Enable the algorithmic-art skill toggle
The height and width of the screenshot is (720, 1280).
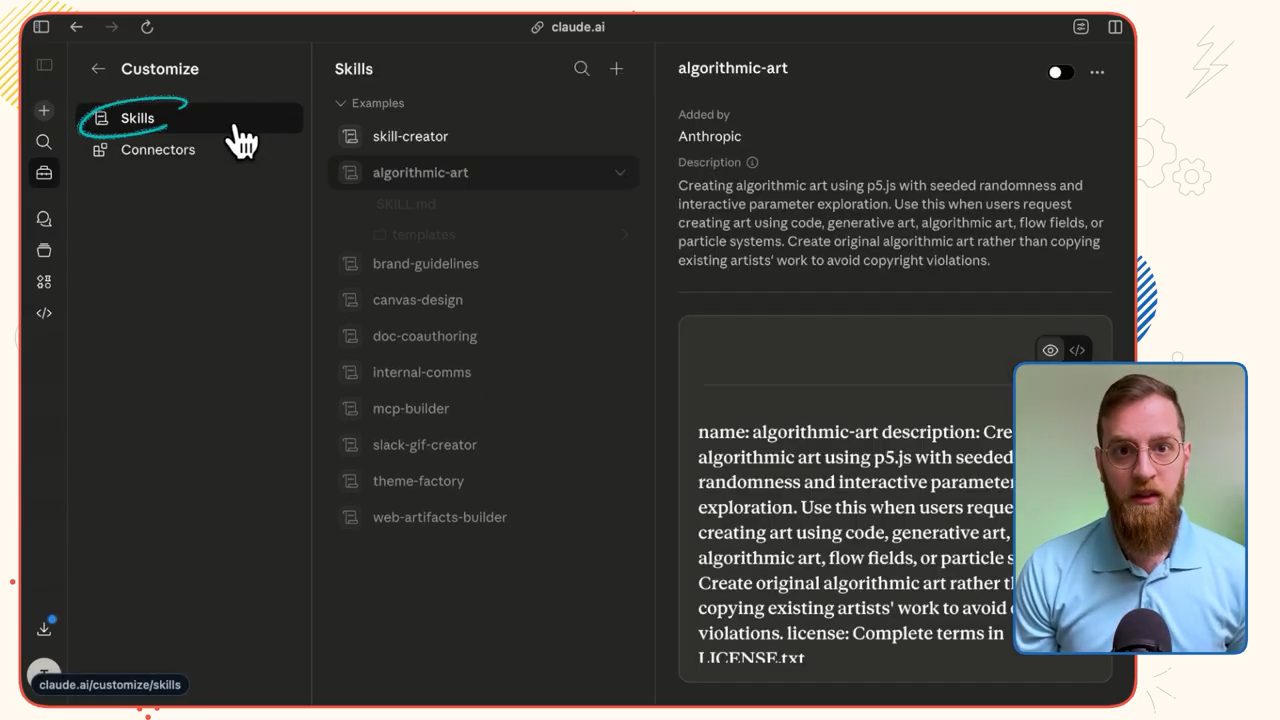[x=1060, y=72]
